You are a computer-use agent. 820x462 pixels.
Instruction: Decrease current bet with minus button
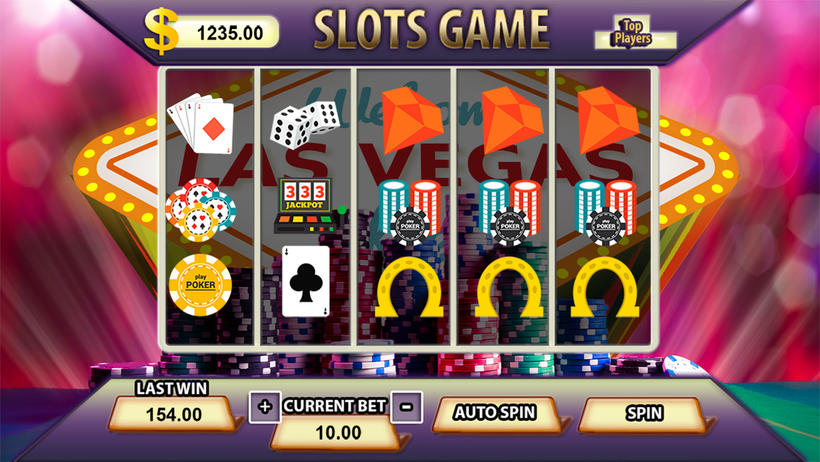406,407
